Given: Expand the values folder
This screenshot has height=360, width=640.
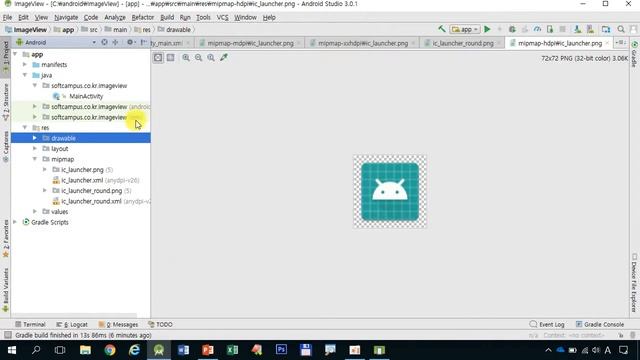Looking at the screenshot, I should (35, 211).
